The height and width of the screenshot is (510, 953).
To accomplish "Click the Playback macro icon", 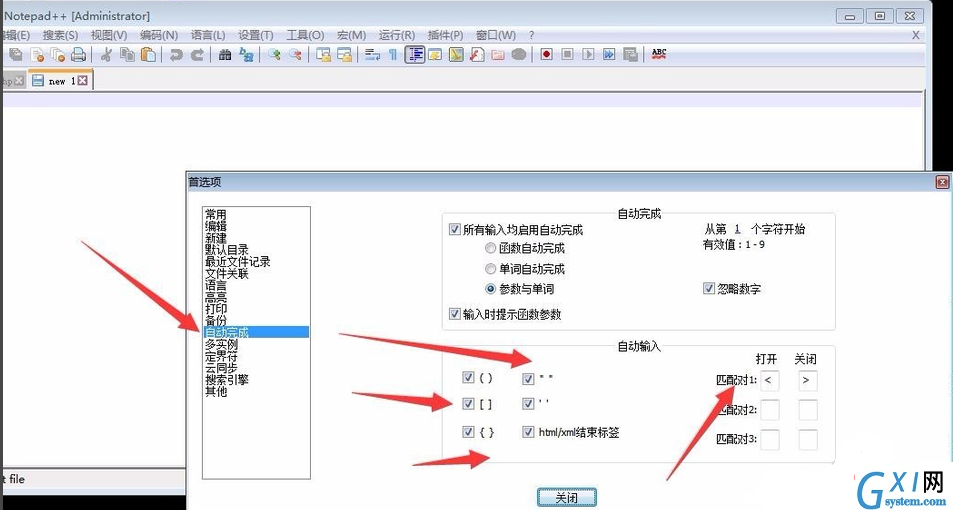I will pyautogui.click(x=588, y=55).
